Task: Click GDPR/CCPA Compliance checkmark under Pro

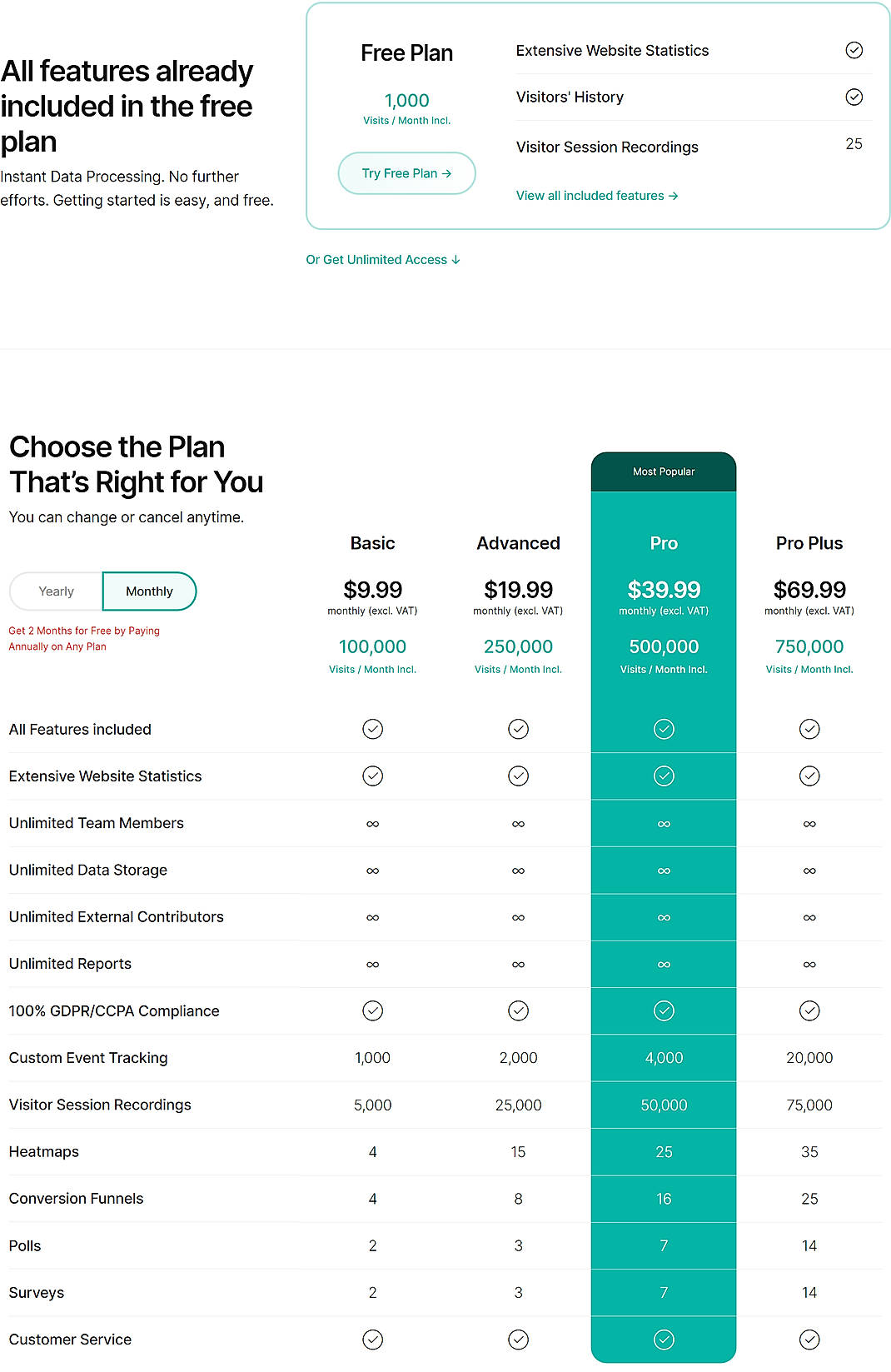Action: point(663,1010)
